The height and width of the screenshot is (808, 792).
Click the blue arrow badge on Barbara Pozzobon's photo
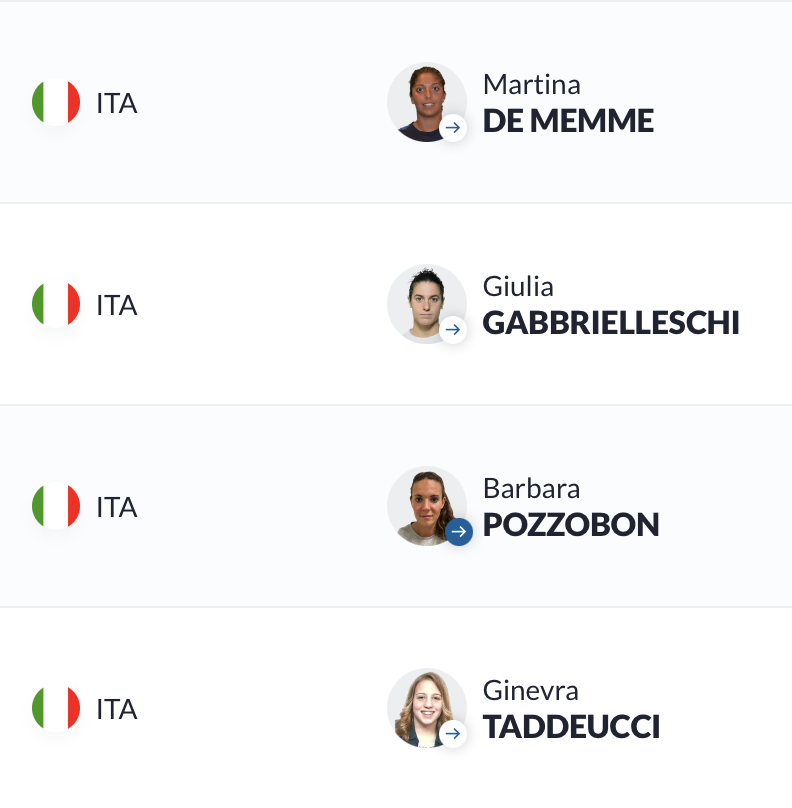point(459,531)
